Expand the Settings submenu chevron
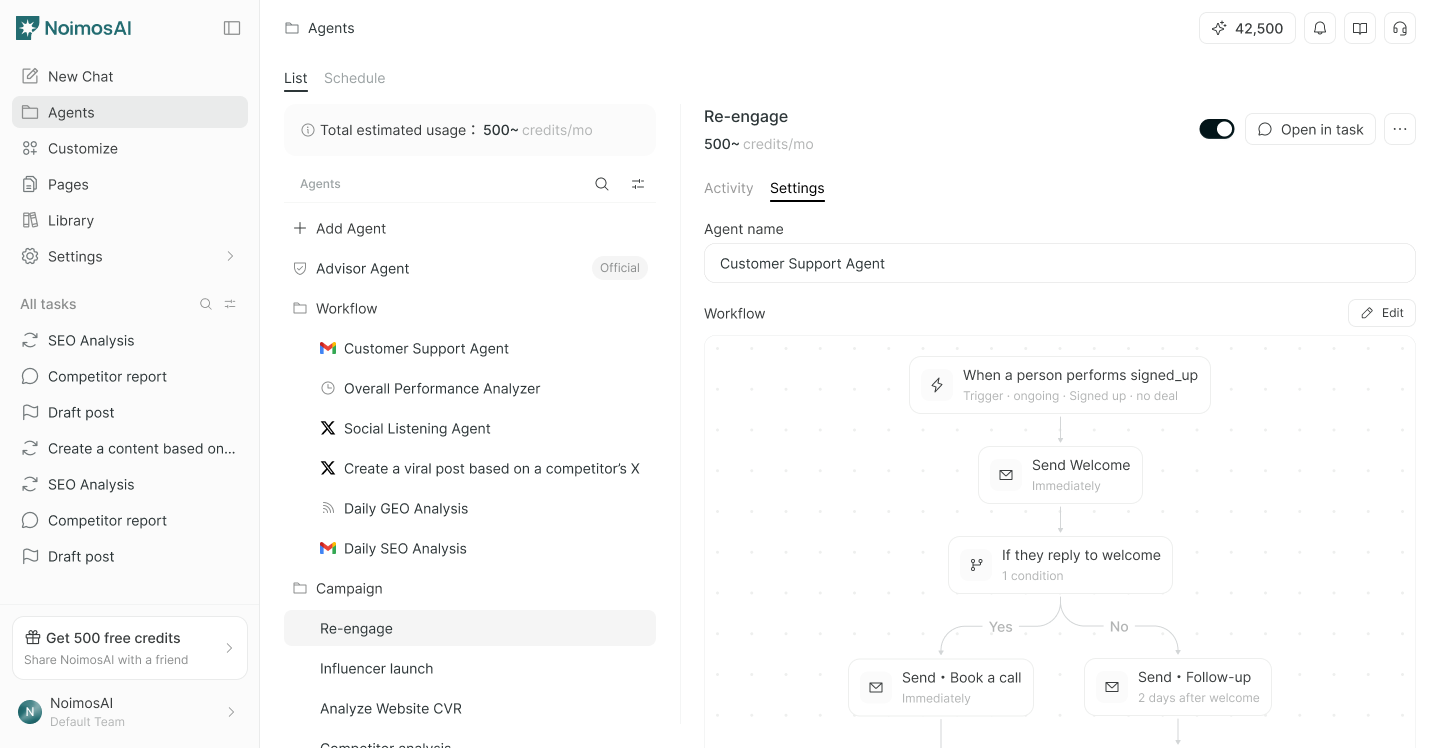 [230, 256]
